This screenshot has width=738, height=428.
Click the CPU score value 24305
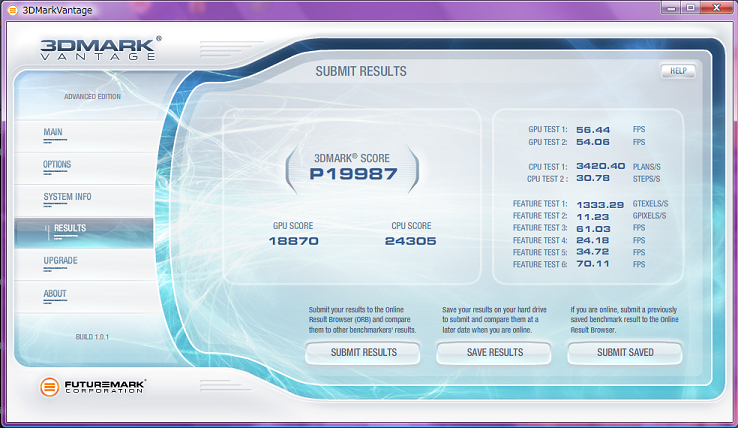point(410,241)
